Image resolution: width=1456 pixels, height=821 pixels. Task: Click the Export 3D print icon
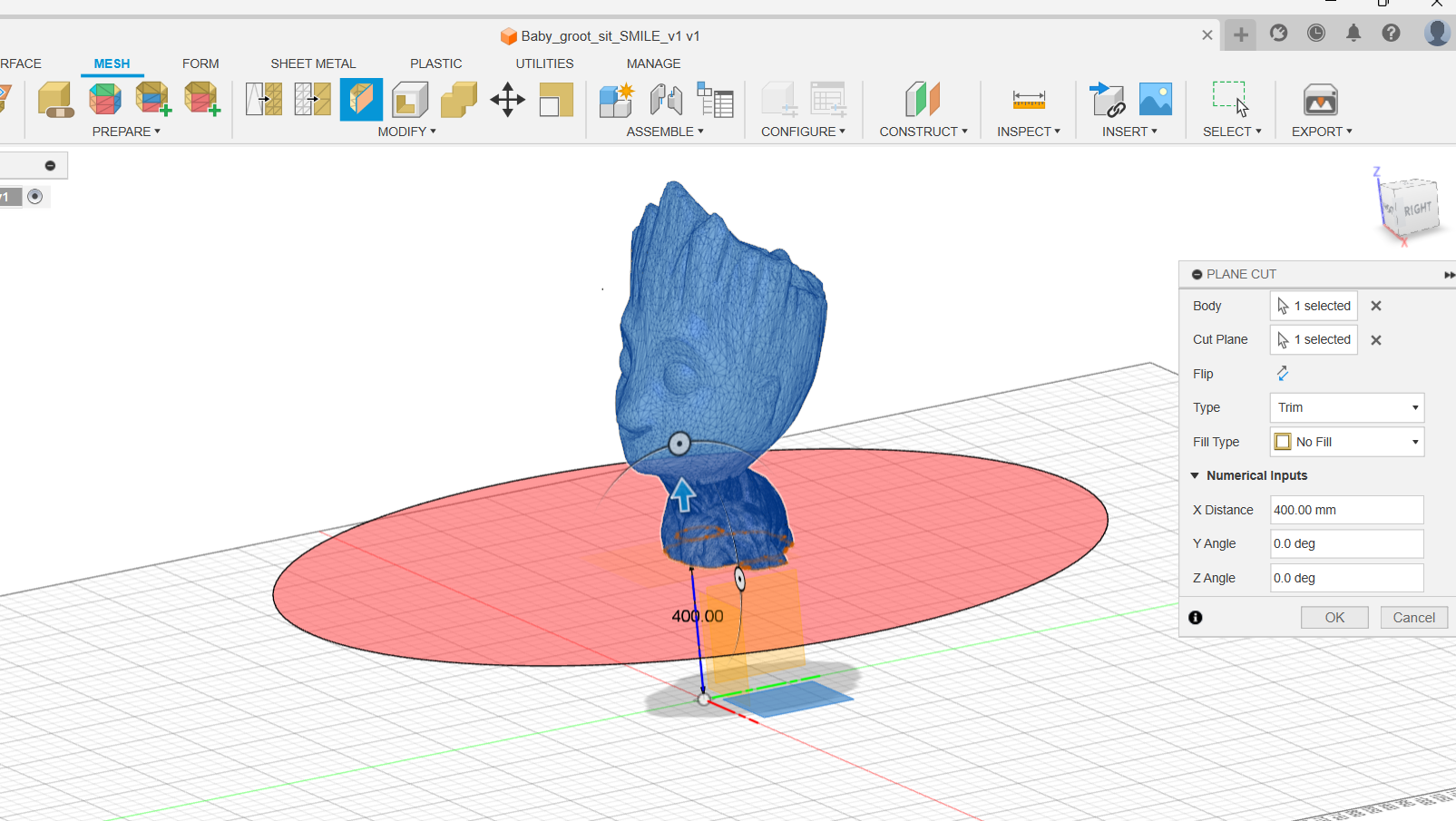(x=1320, y=99)
